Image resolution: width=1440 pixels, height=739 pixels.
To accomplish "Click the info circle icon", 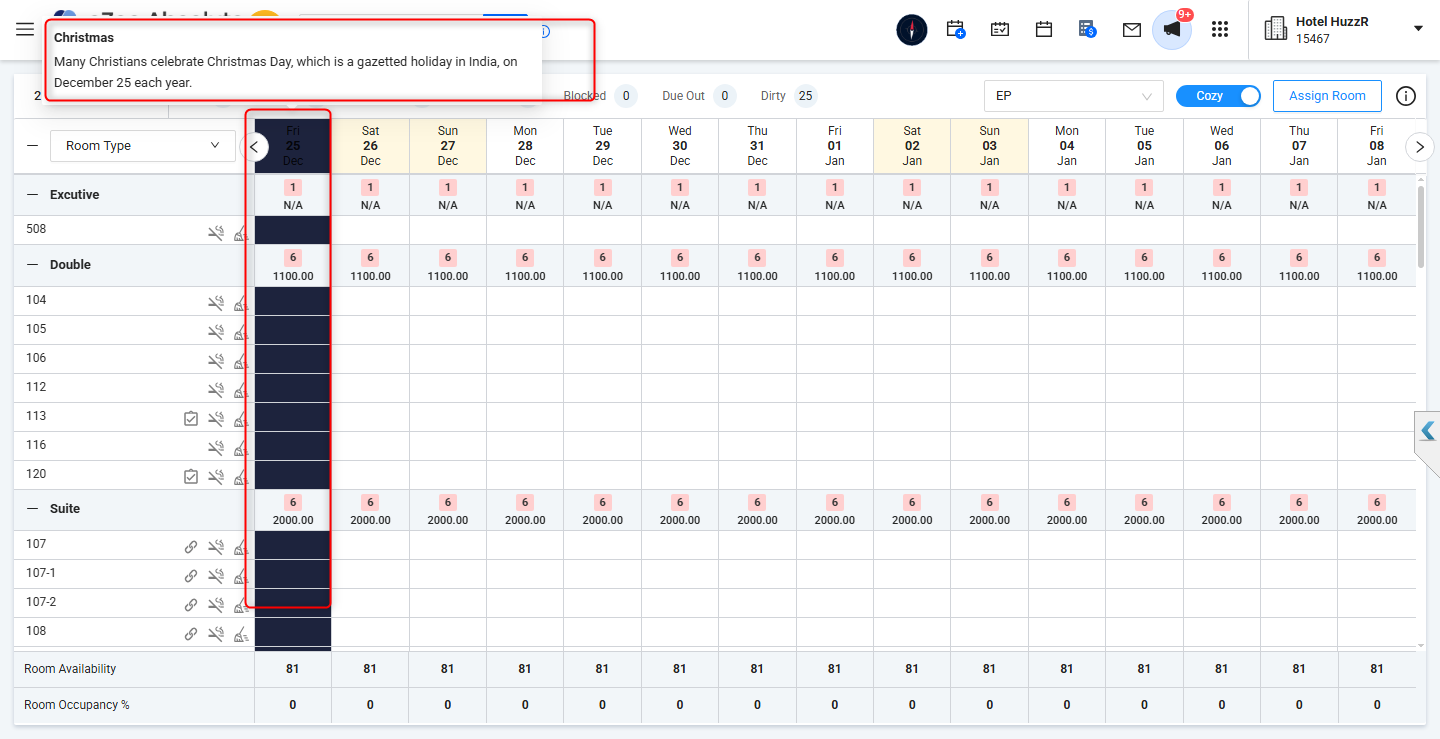I will point(1406,96).
